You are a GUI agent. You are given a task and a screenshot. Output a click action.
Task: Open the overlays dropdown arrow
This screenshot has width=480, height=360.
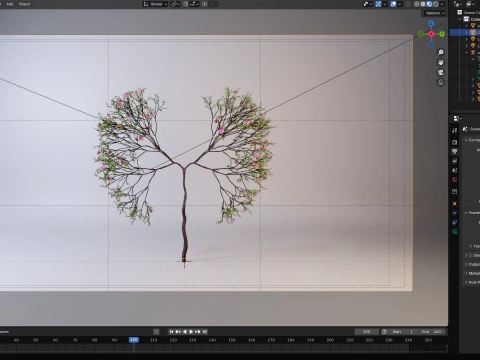tap(399, 4)
